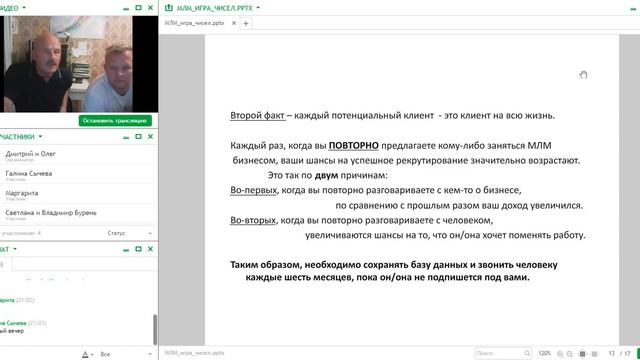Maximize the Участники panel

(138, 136)
